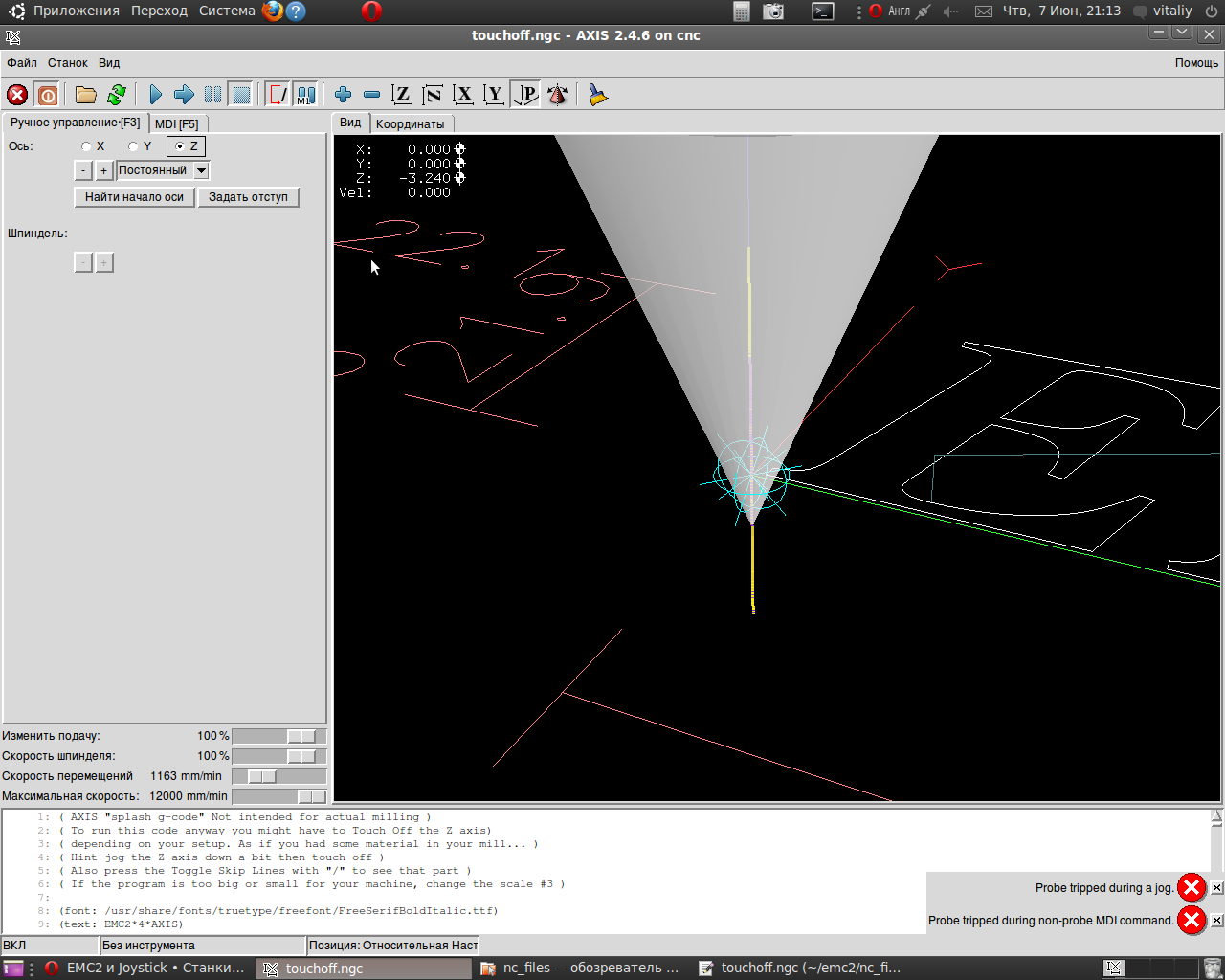The height and width of the screenshot is (980, 1225).
Task: Open a G-code file via folder icon
Action: point(86,95)
